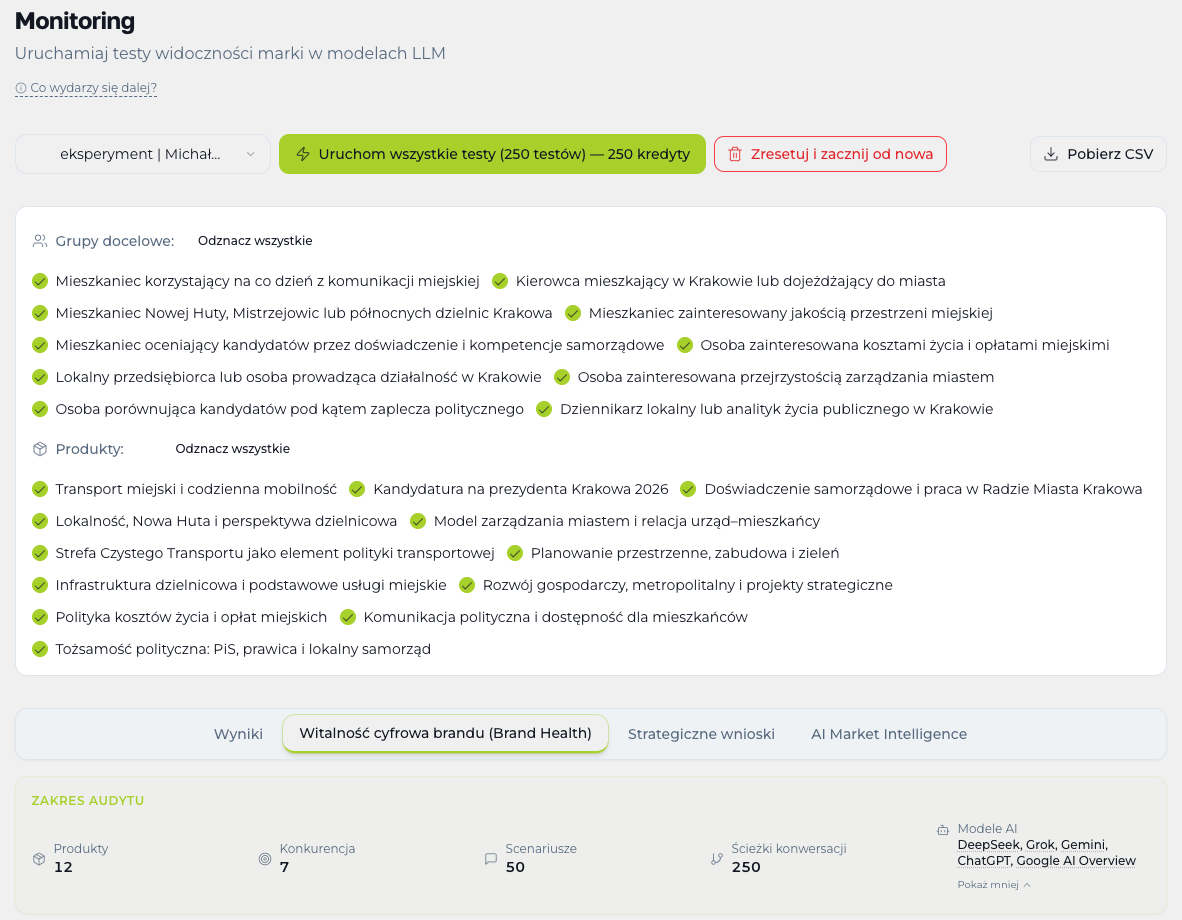
Task: Toggle Model zarządzania miastem checkbox
Action: click(x=418, y=521)
